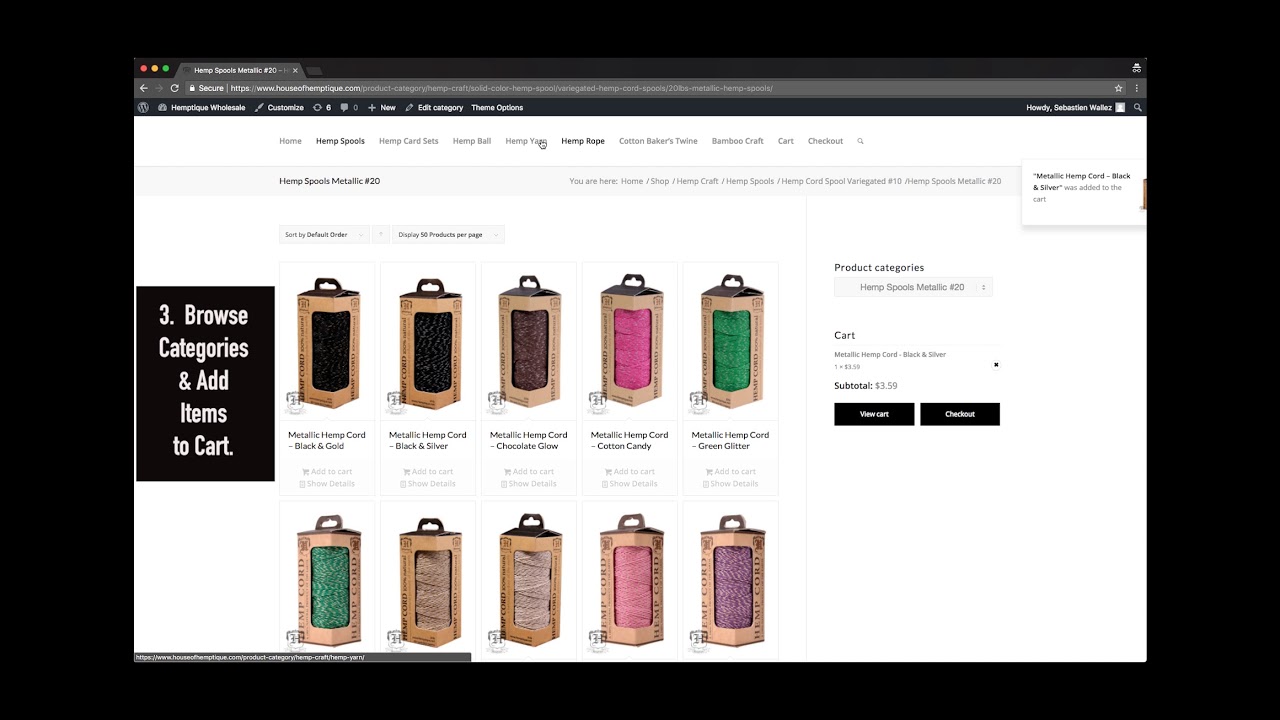1280x720 pixels.
Task: Click Shop in breadcrumb trail
Action: coord(660,181)
